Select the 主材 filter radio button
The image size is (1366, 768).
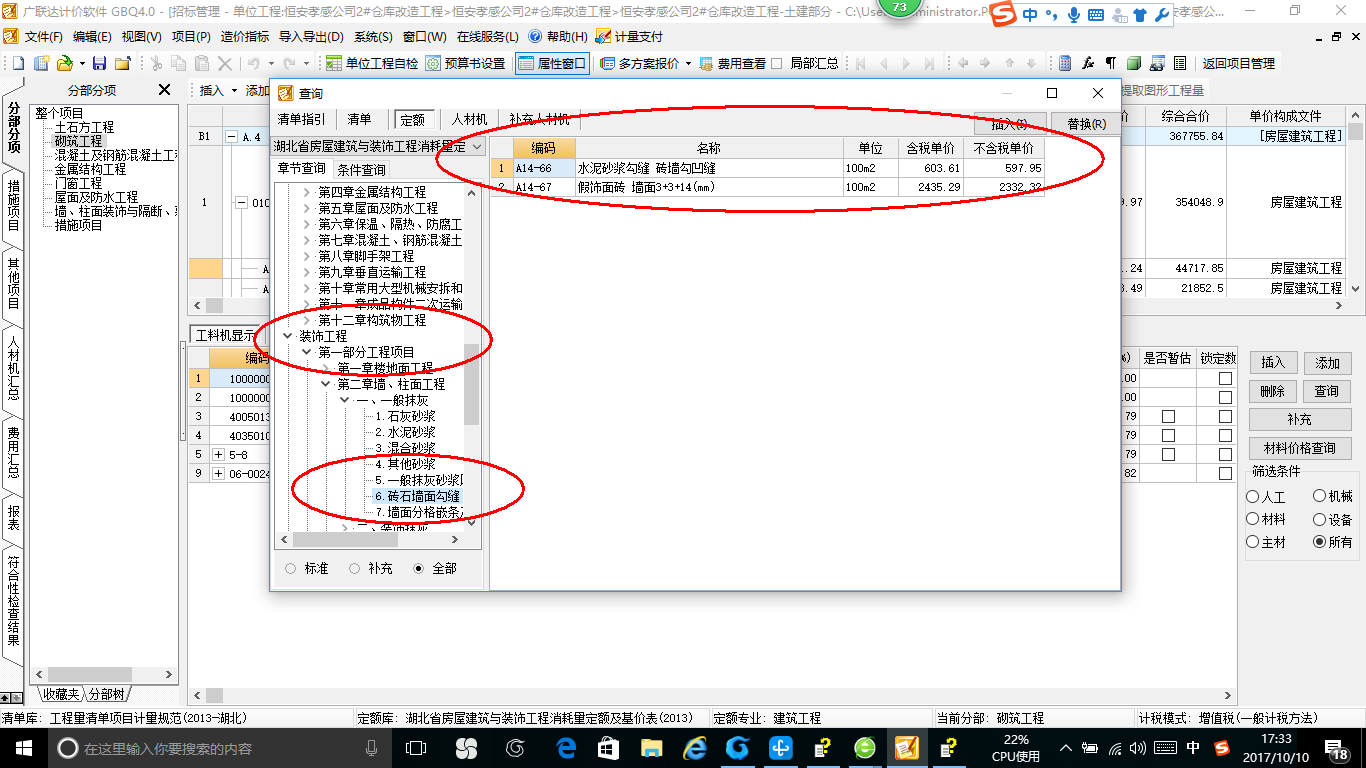tap(1253, 542)
